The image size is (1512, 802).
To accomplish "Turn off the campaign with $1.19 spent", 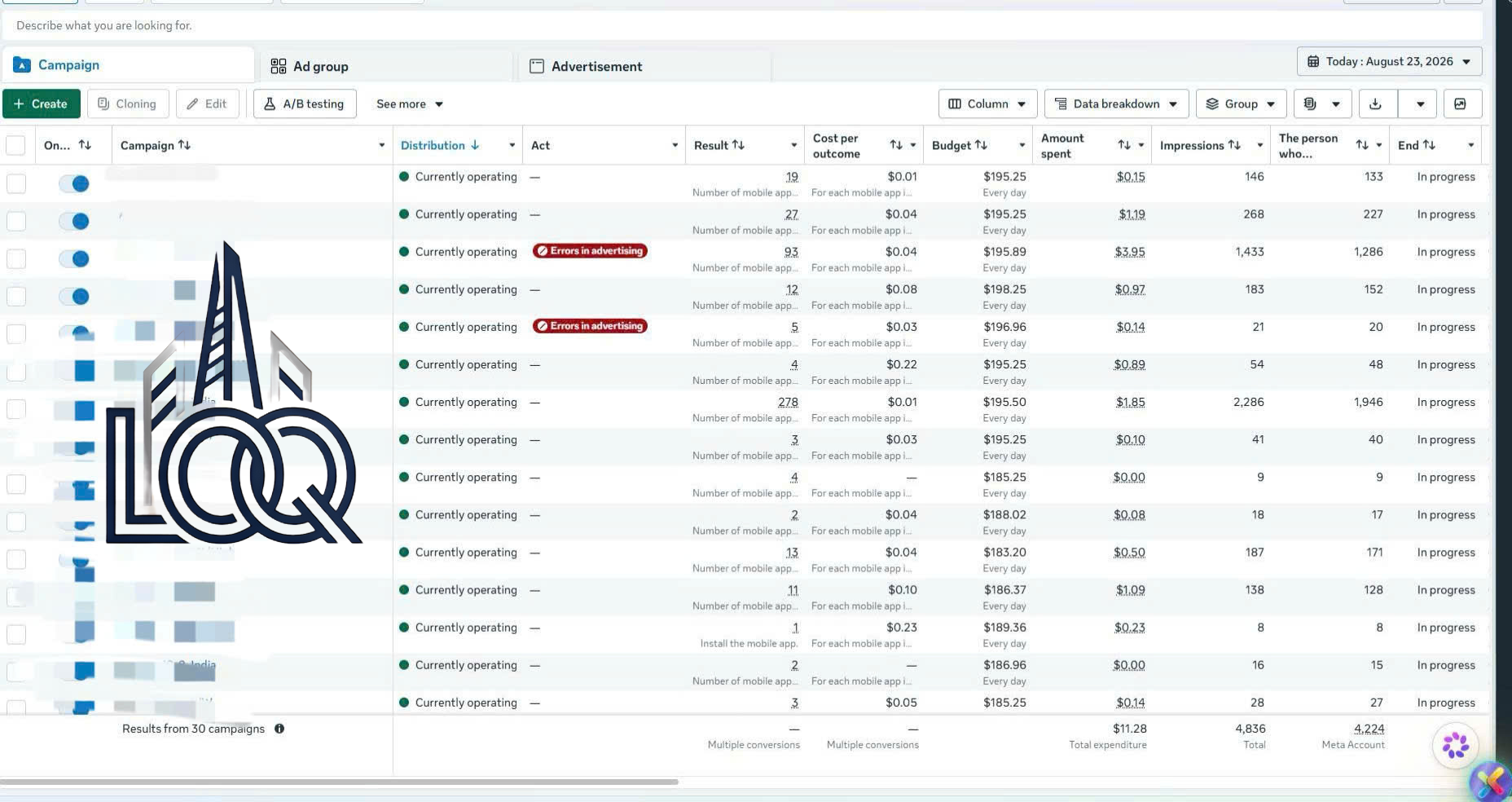I will tap(74, 221).
